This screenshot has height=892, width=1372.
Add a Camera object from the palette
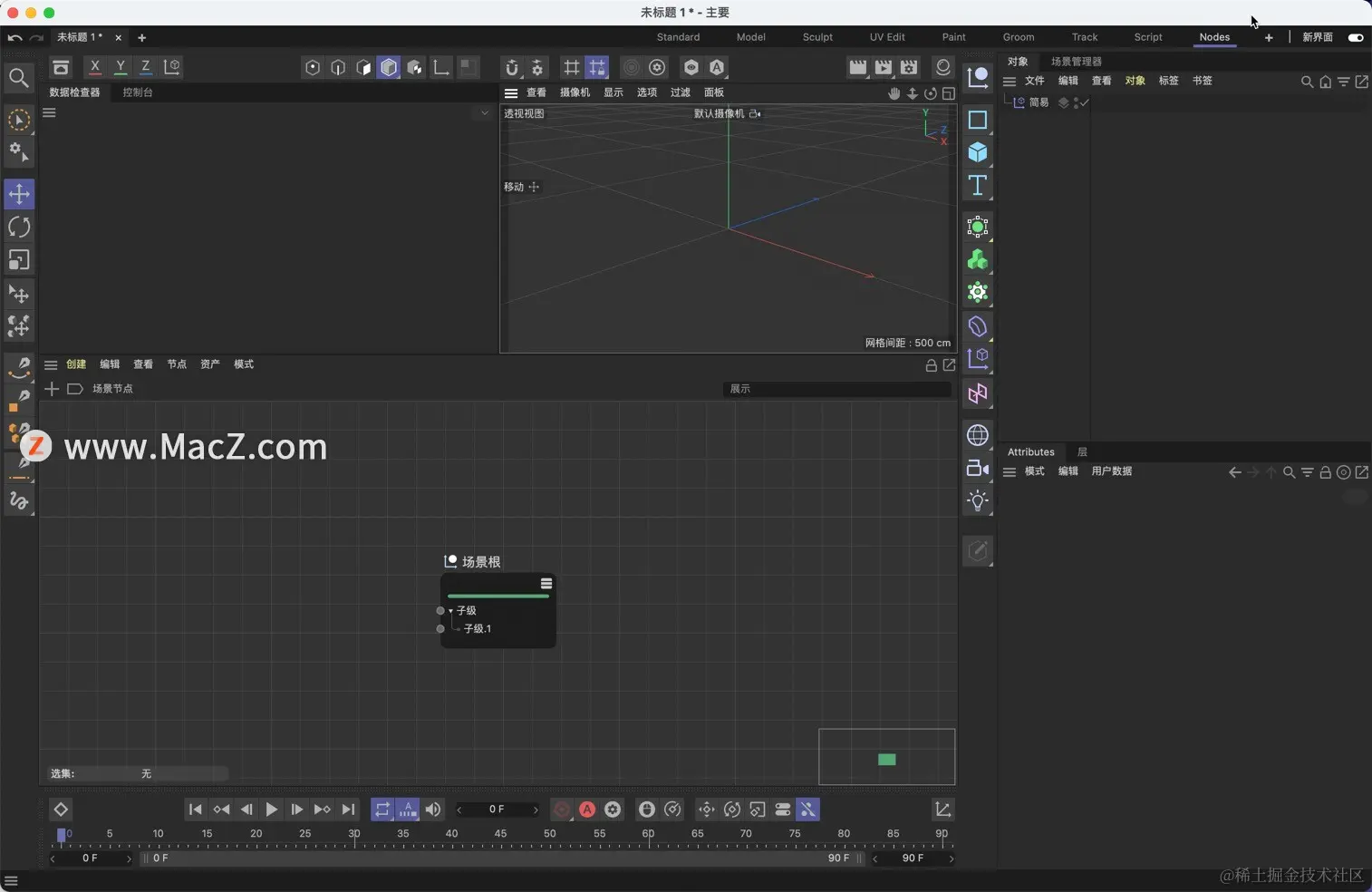coord(978,468)
